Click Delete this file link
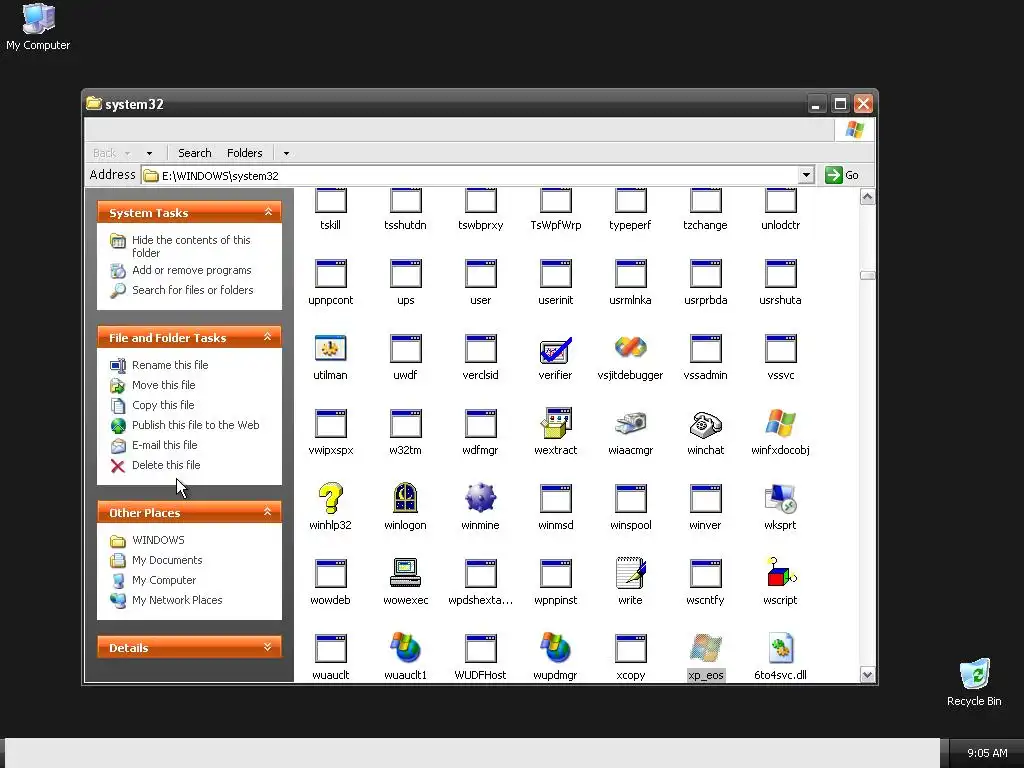 click(166, 465)
